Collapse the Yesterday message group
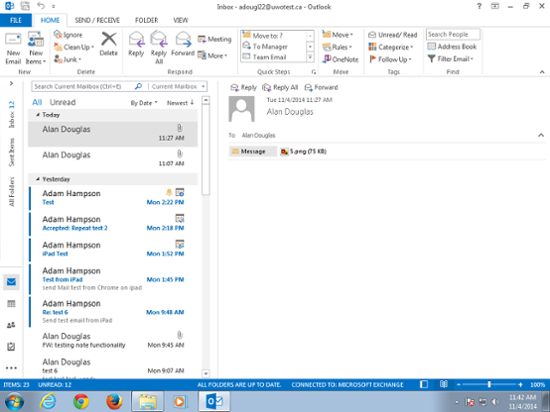550x412 pixels. click(38, 179)
